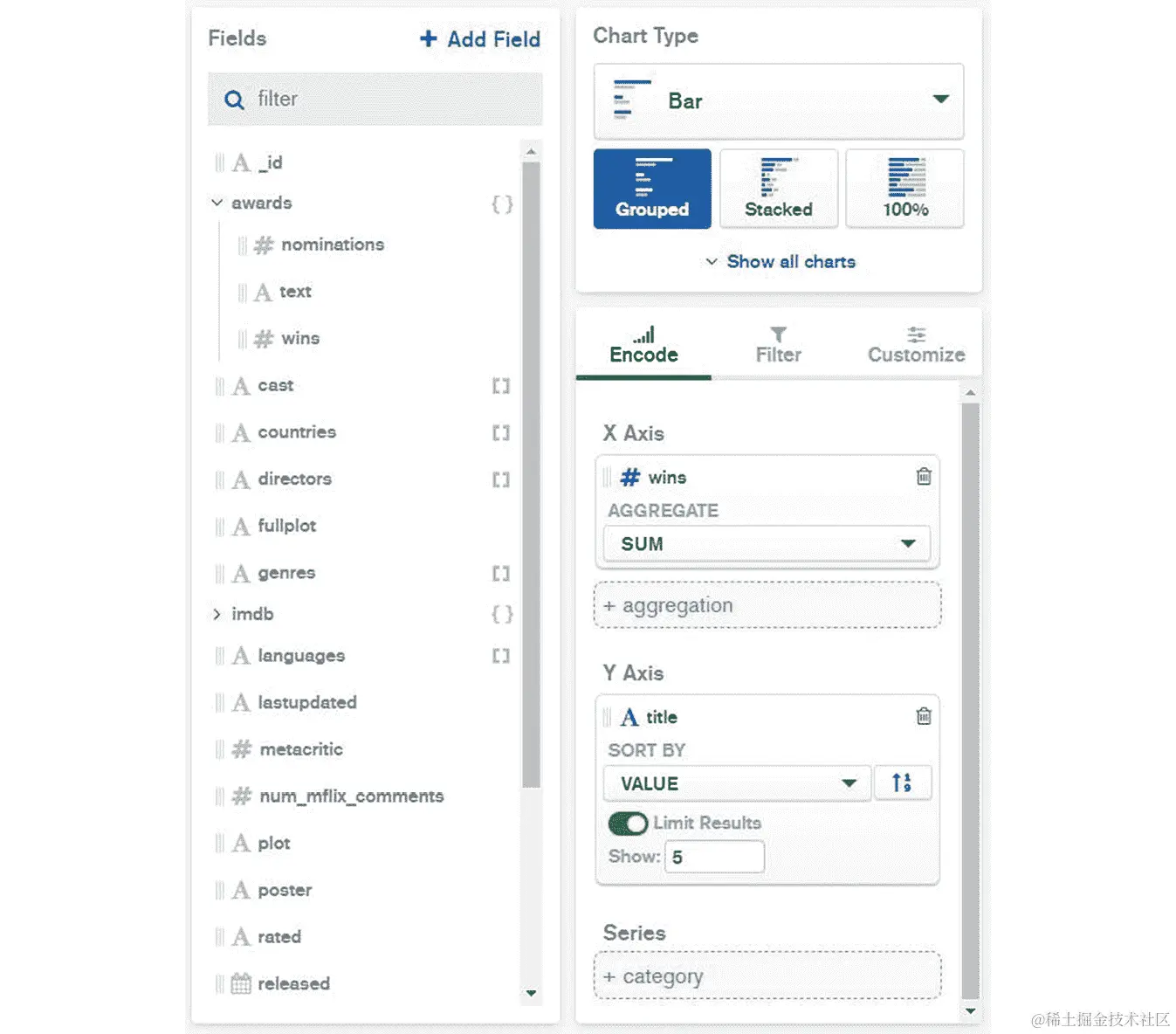
Task: Click the metacritic number type icon
Action: [x=242, y=749]
